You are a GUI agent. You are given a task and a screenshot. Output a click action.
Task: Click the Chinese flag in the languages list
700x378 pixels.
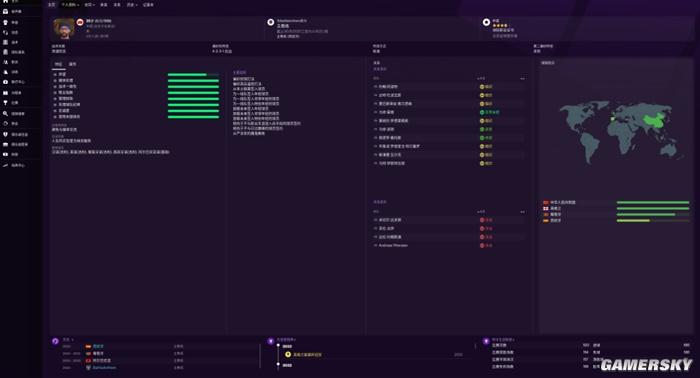coord(546,203)
